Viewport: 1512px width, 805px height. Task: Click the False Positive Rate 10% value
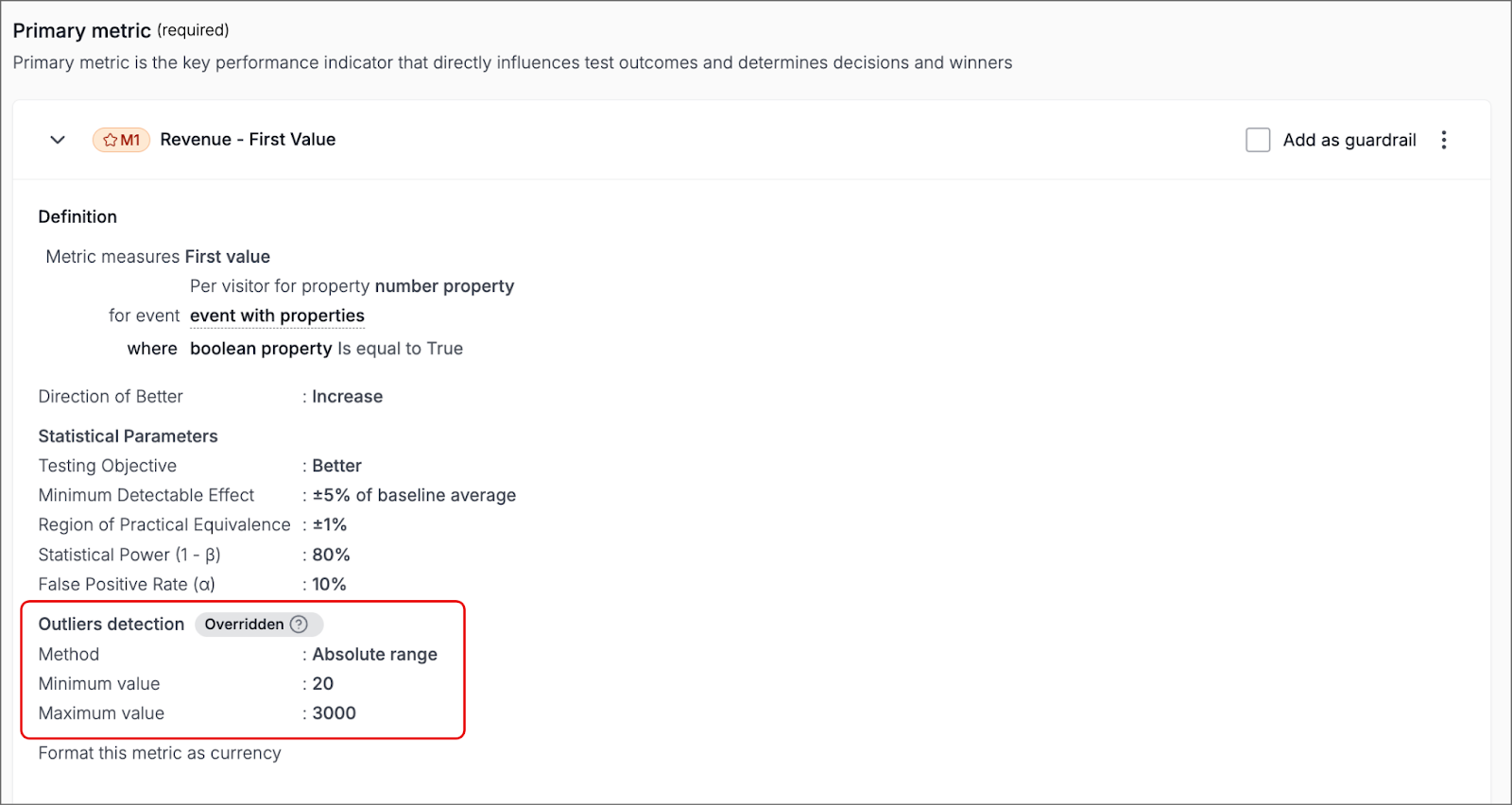[329, 585]
